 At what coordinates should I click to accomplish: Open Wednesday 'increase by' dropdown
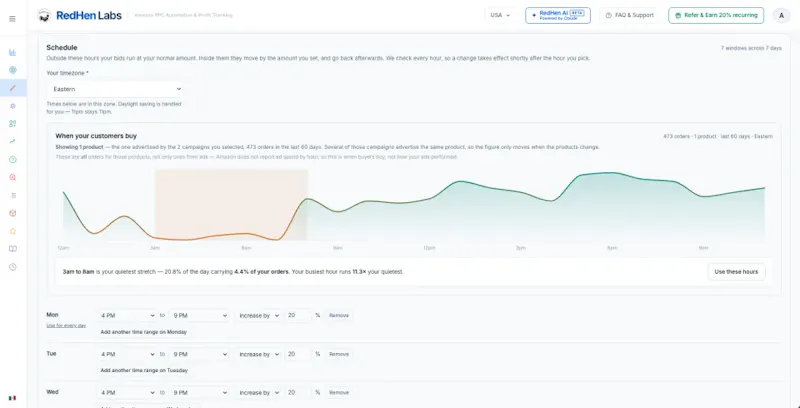[x=258, y=393]
